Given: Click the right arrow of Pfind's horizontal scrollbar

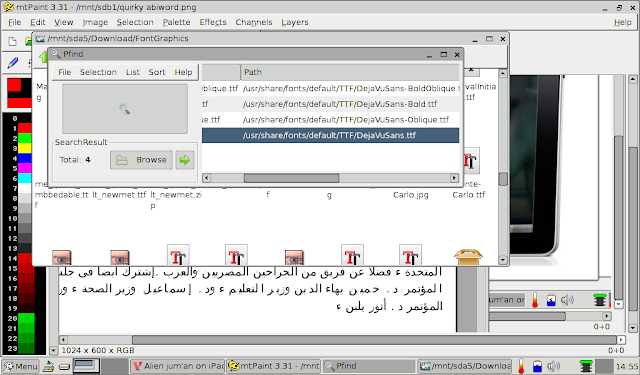Looking at the screenshot, I should 454,178.
